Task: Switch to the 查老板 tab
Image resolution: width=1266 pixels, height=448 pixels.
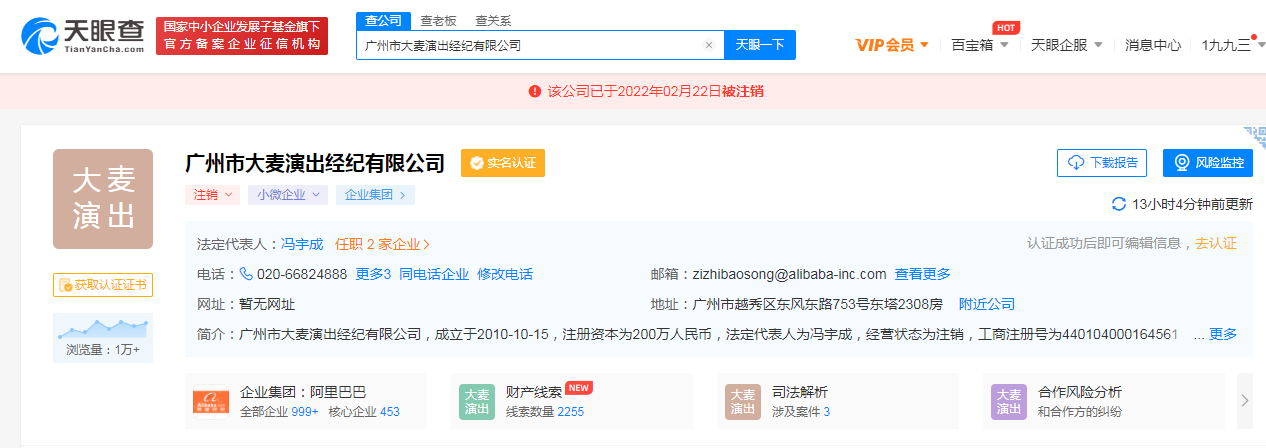Action: point(438,20)
